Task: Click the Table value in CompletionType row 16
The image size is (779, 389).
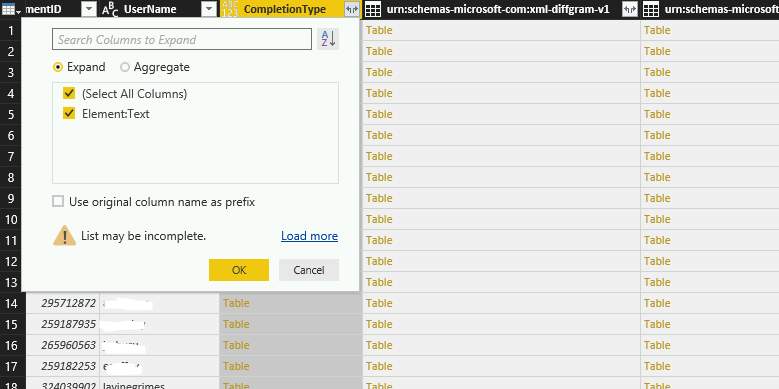Action: 236,345
